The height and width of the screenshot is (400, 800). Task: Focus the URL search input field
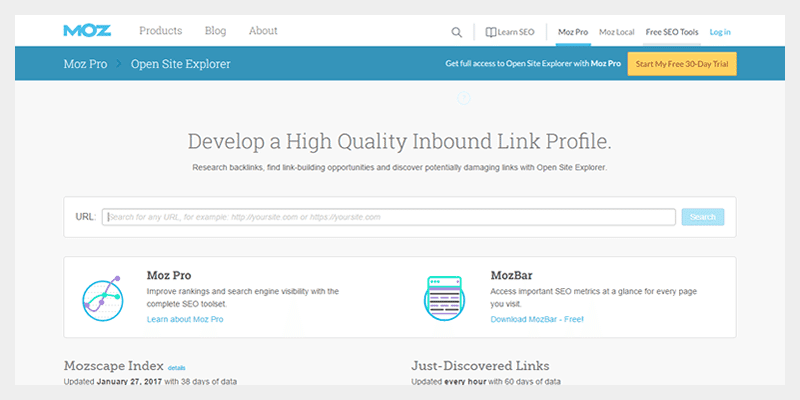coord(388,217)
